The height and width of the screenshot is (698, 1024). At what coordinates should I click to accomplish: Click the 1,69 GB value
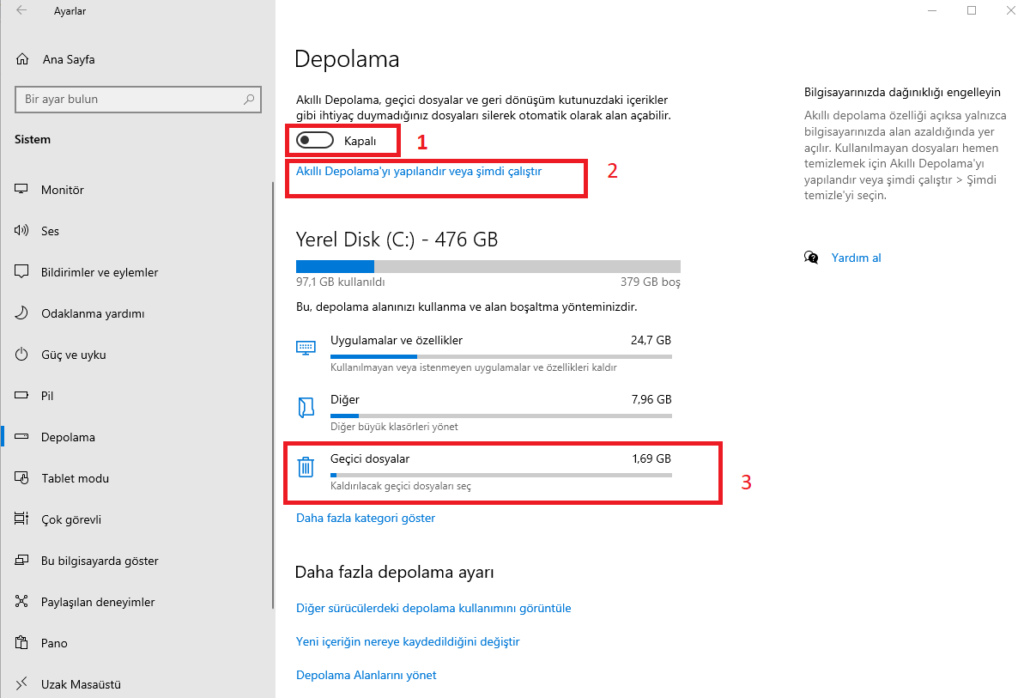click(x=651, y=458)
